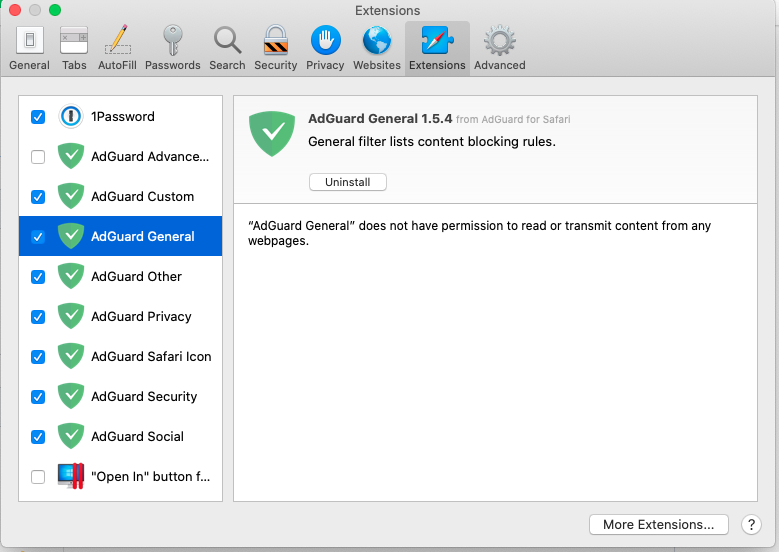Toggle the AdGuard Other checkbox
The width and height of the screenshot is (779, 552).
pyautogui.click(x=38, y=277)
